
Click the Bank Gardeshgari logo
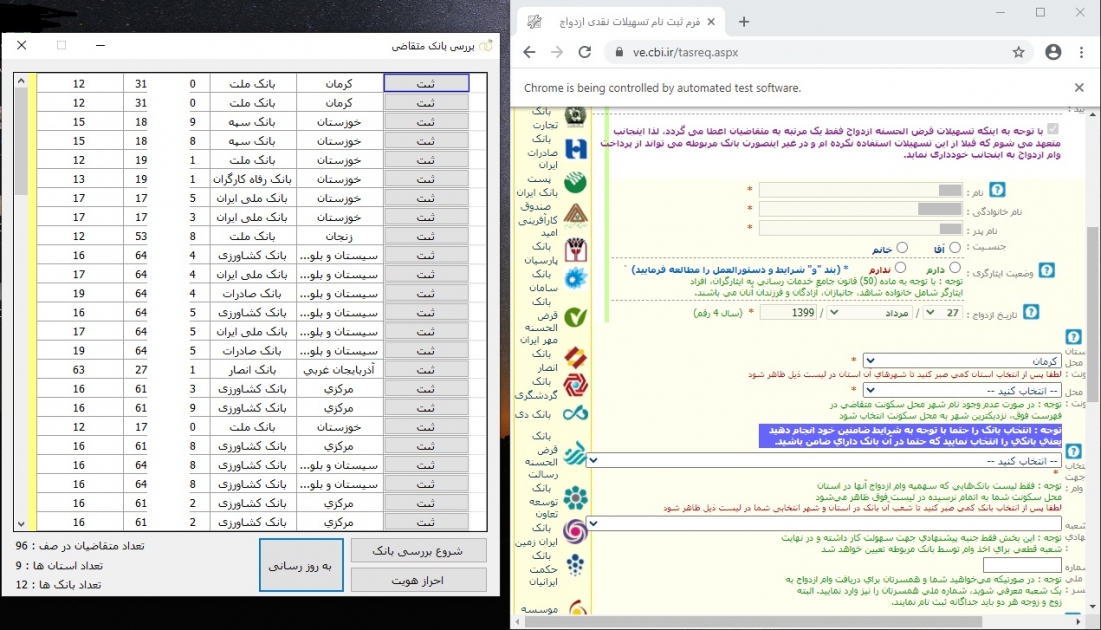click(x=575, y=385)
